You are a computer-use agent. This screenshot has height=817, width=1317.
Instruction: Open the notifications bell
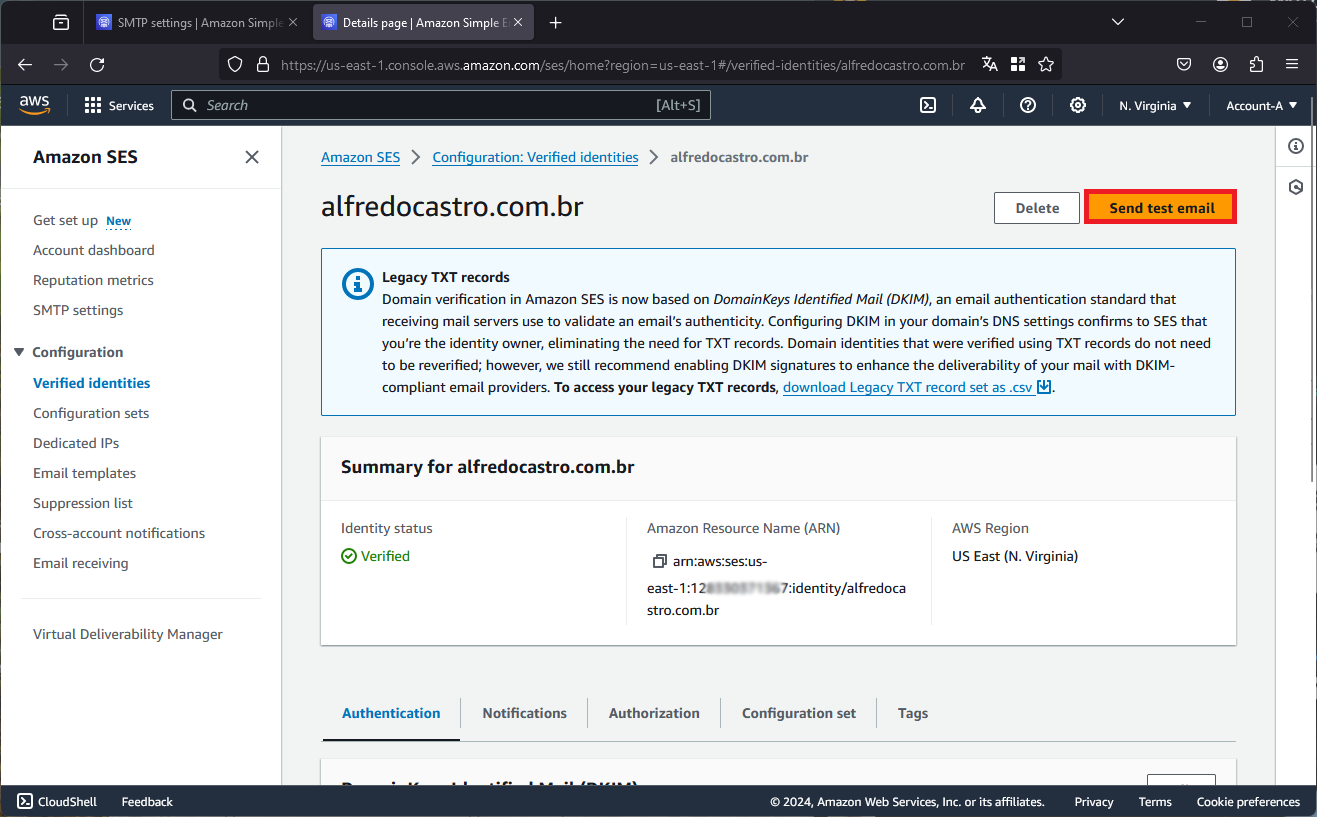click(978, 105)
